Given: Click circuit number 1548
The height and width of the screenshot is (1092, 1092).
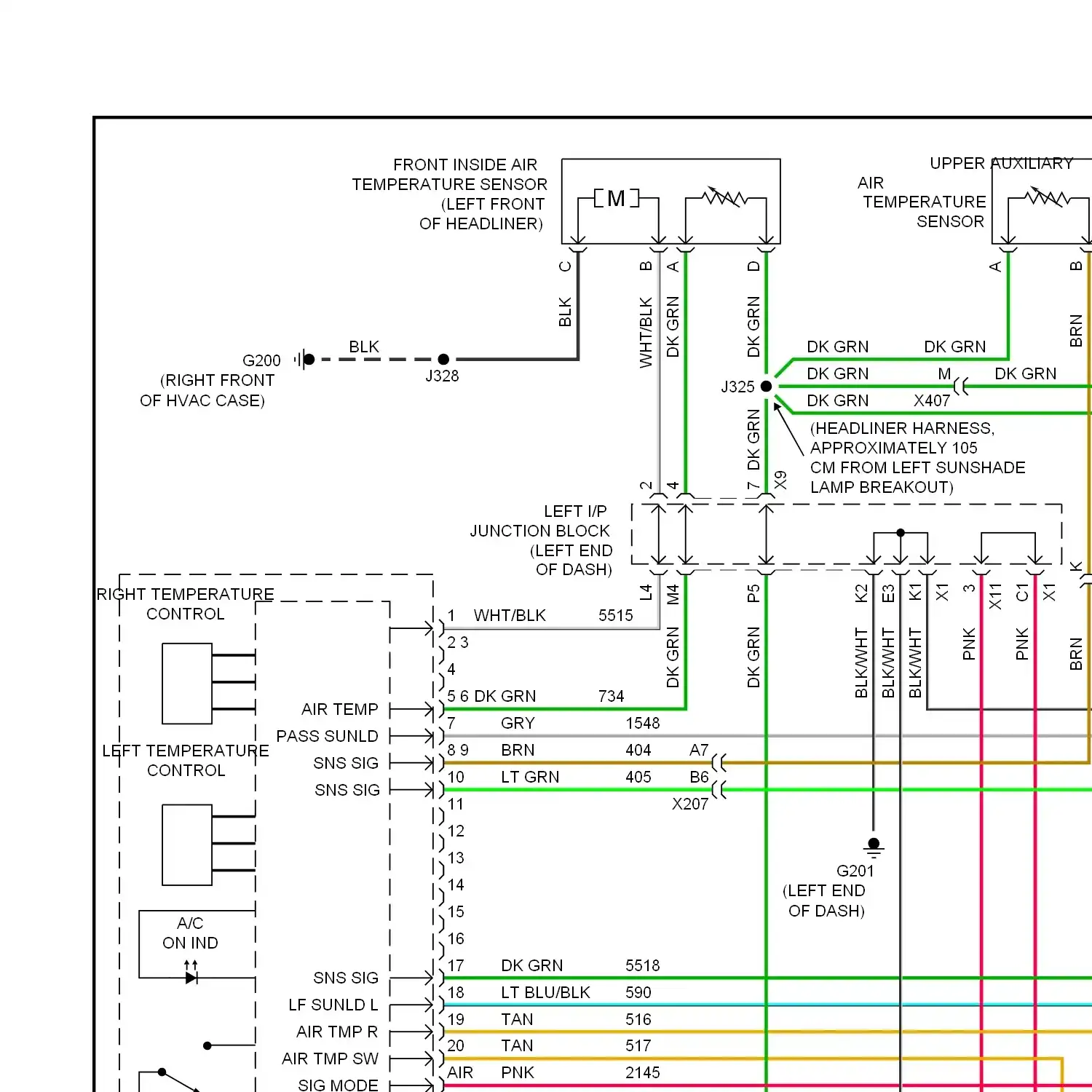Looking at the screenshot, I should pos(643,723).
